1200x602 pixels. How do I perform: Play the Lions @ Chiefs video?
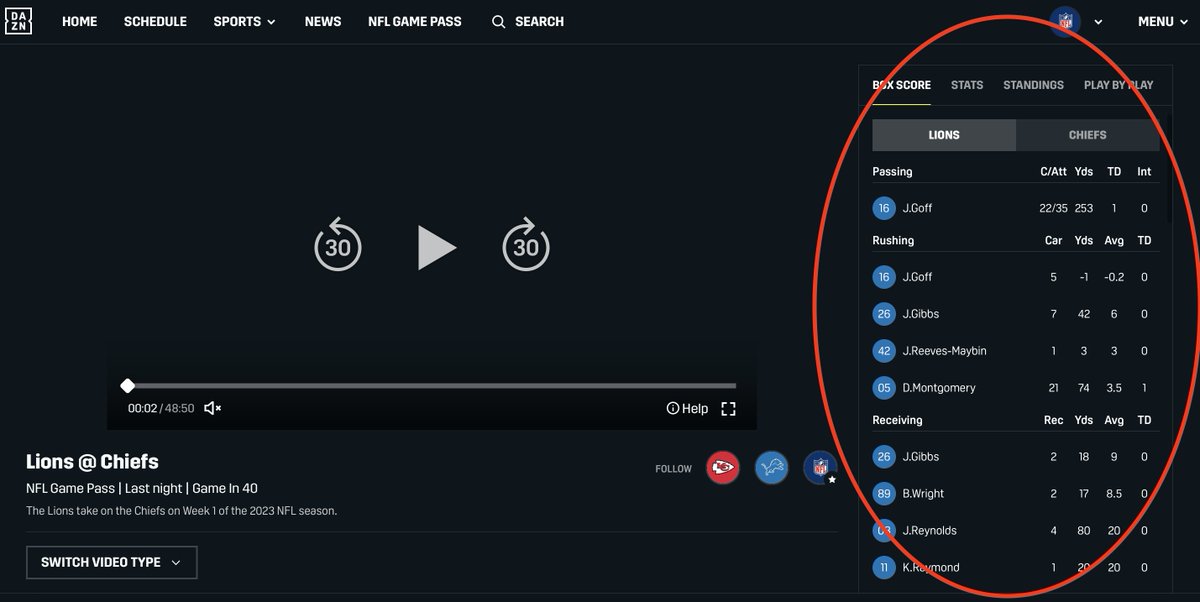click(436, 247)
